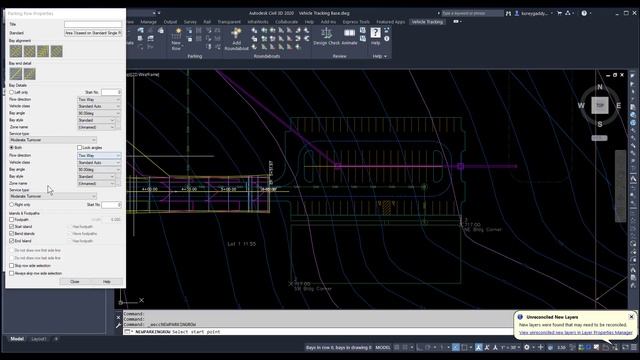The image size is (640, 360).
Task: Open Flow direction dropdown below Left only
Action: (x=99, y=100)
